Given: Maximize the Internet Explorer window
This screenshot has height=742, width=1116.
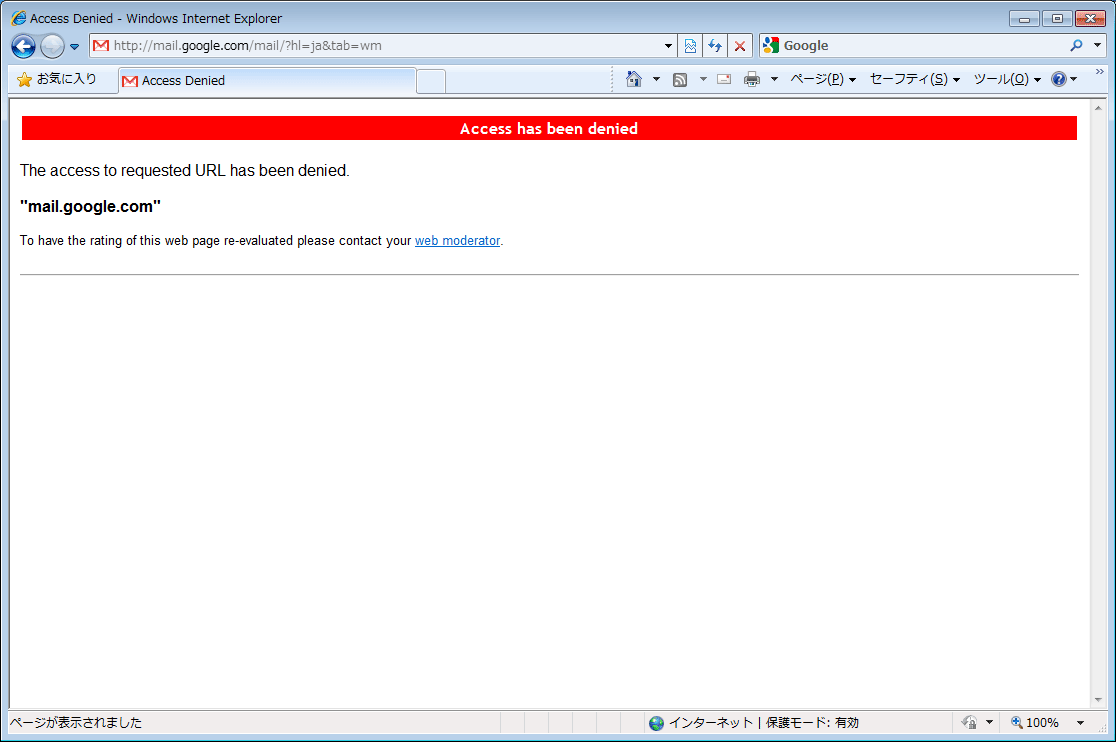Looking at the screenshot, I should (x=1057, y=18).
